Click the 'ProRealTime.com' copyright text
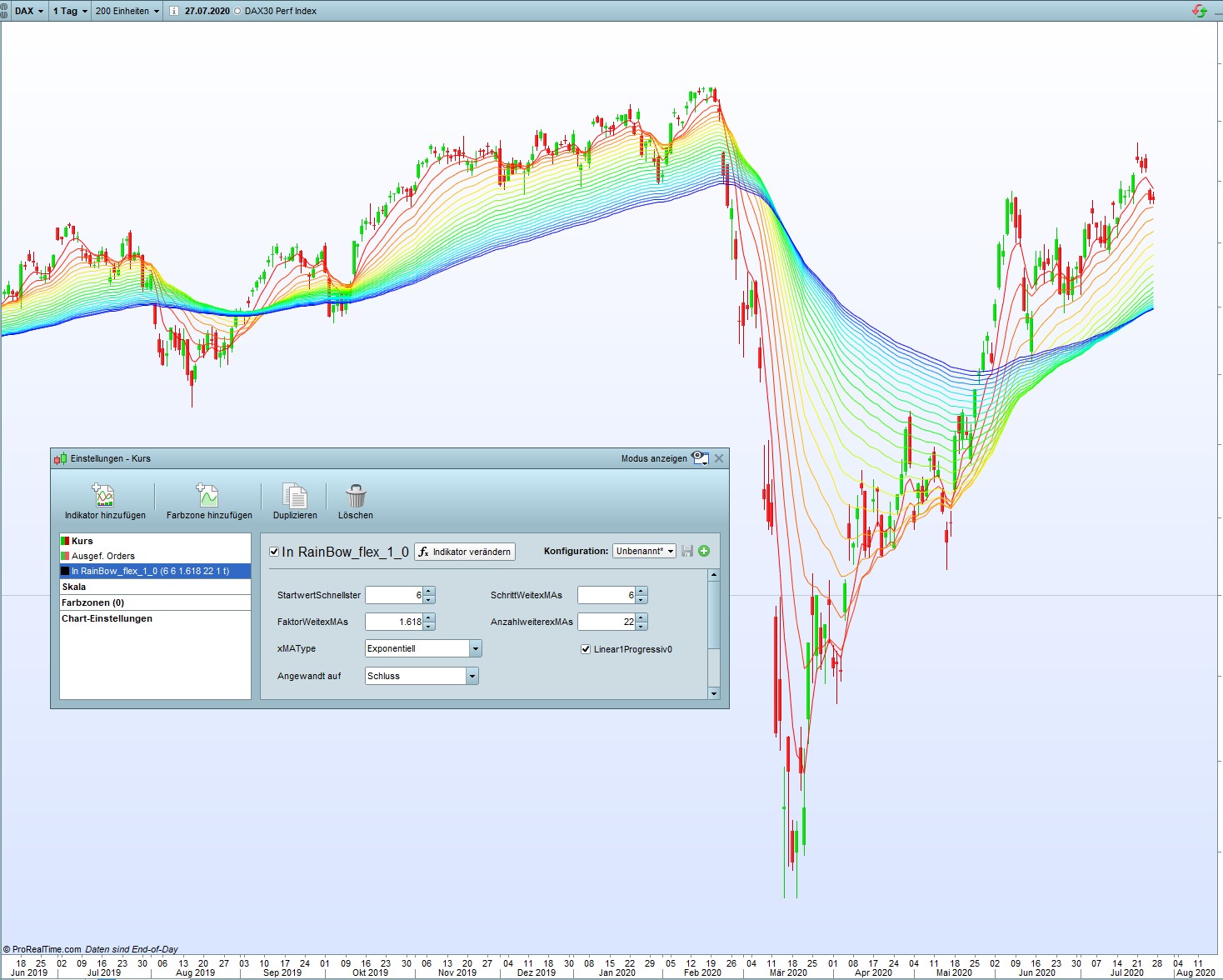Viewport: 1223px width, 980px height. click(47, 949)
